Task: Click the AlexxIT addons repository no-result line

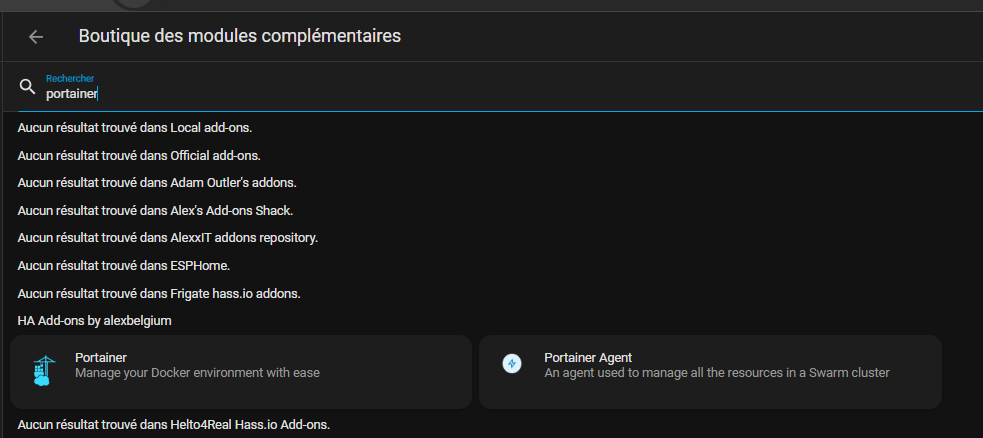Action: tap(168, 238)
